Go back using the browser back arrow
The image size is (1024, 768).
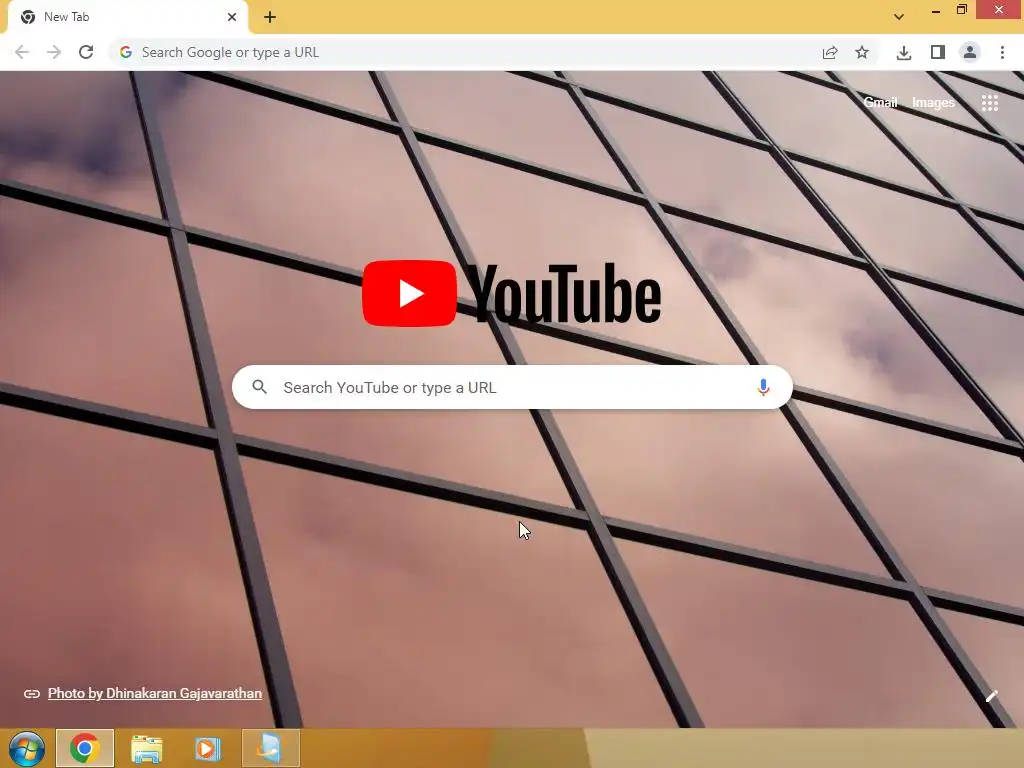[x=22, y=52]
